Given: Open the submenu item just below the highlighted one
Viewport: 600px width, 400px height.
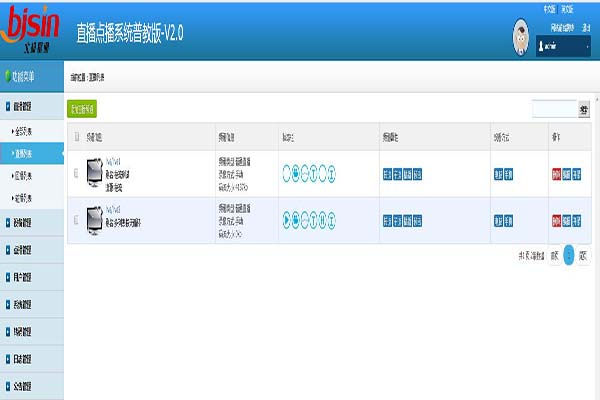Looking at the screenshot, I should (x=32, y=176).
